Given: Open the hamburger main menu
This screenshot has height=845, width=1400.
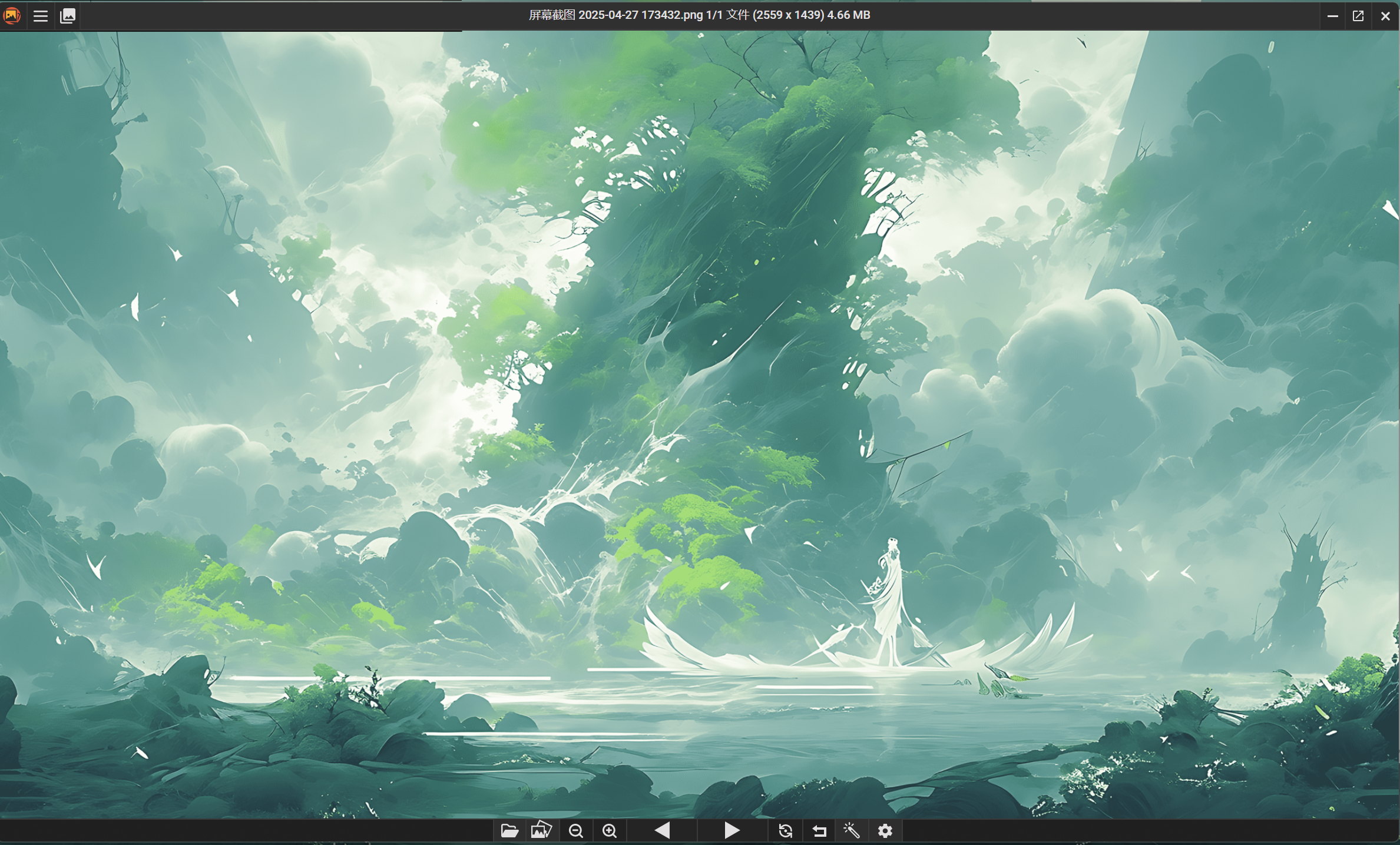Looking at the screenshot, I should (x=41, y=16).
